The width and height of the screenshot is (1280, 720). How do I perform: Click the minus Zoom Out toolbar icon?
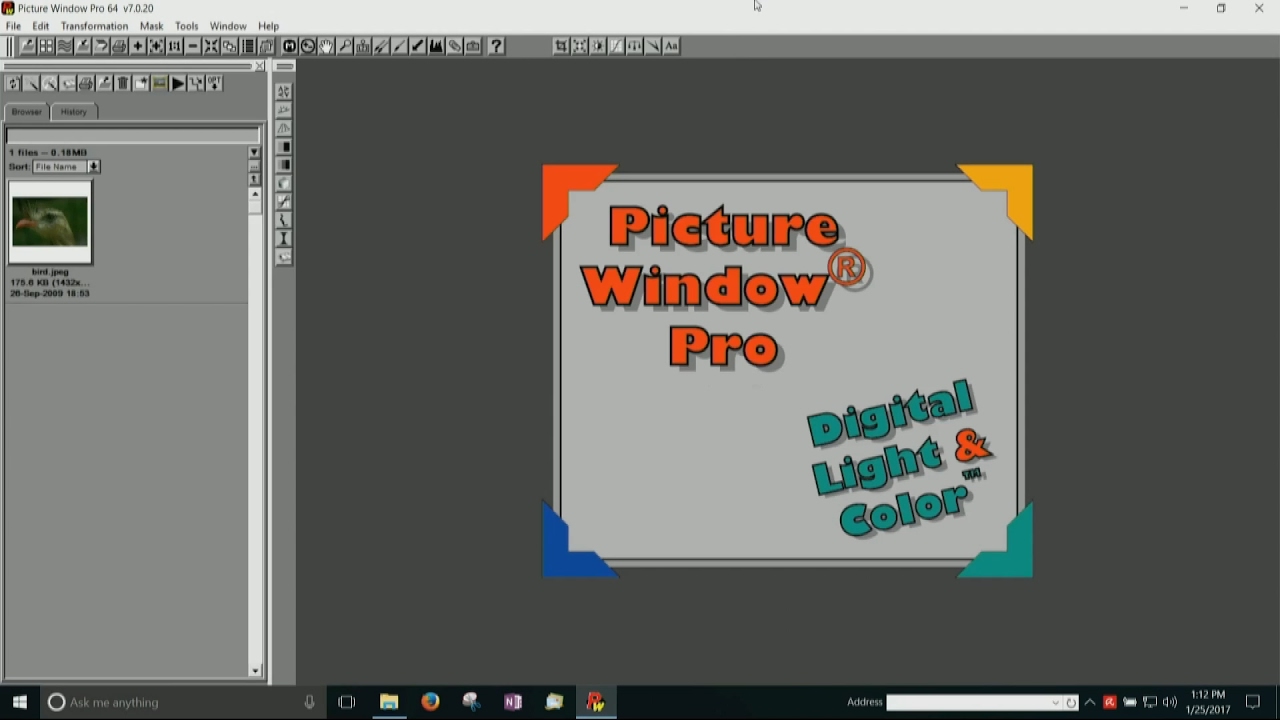(x=193, y=46)
